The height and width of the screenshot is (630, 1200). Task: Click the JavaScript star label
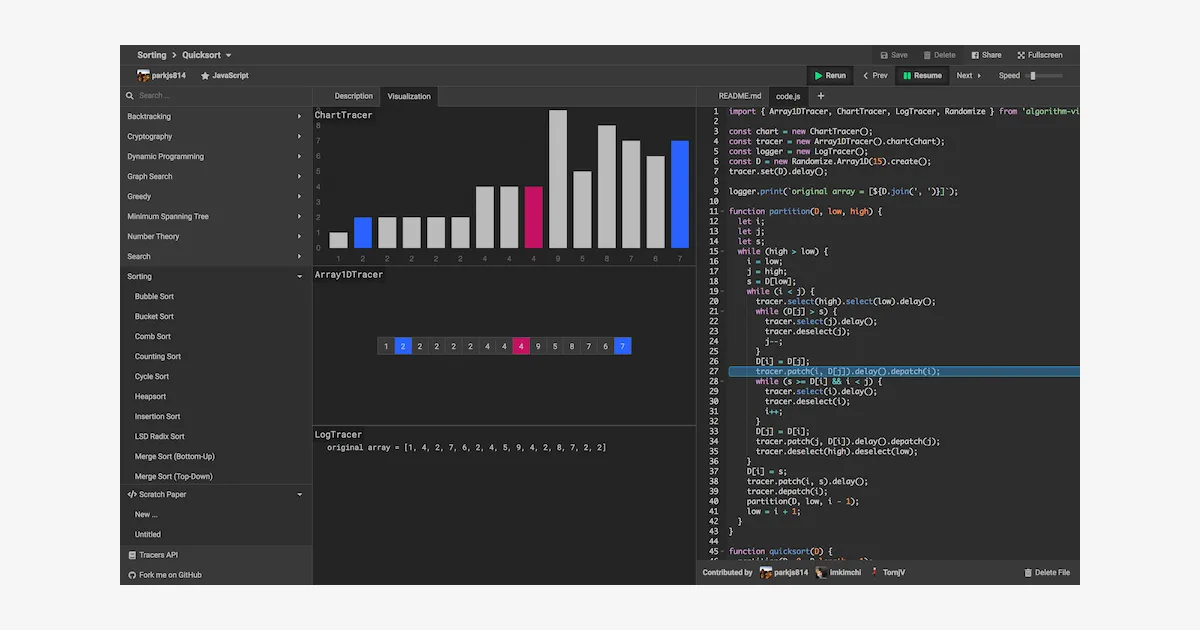point(225,75)
